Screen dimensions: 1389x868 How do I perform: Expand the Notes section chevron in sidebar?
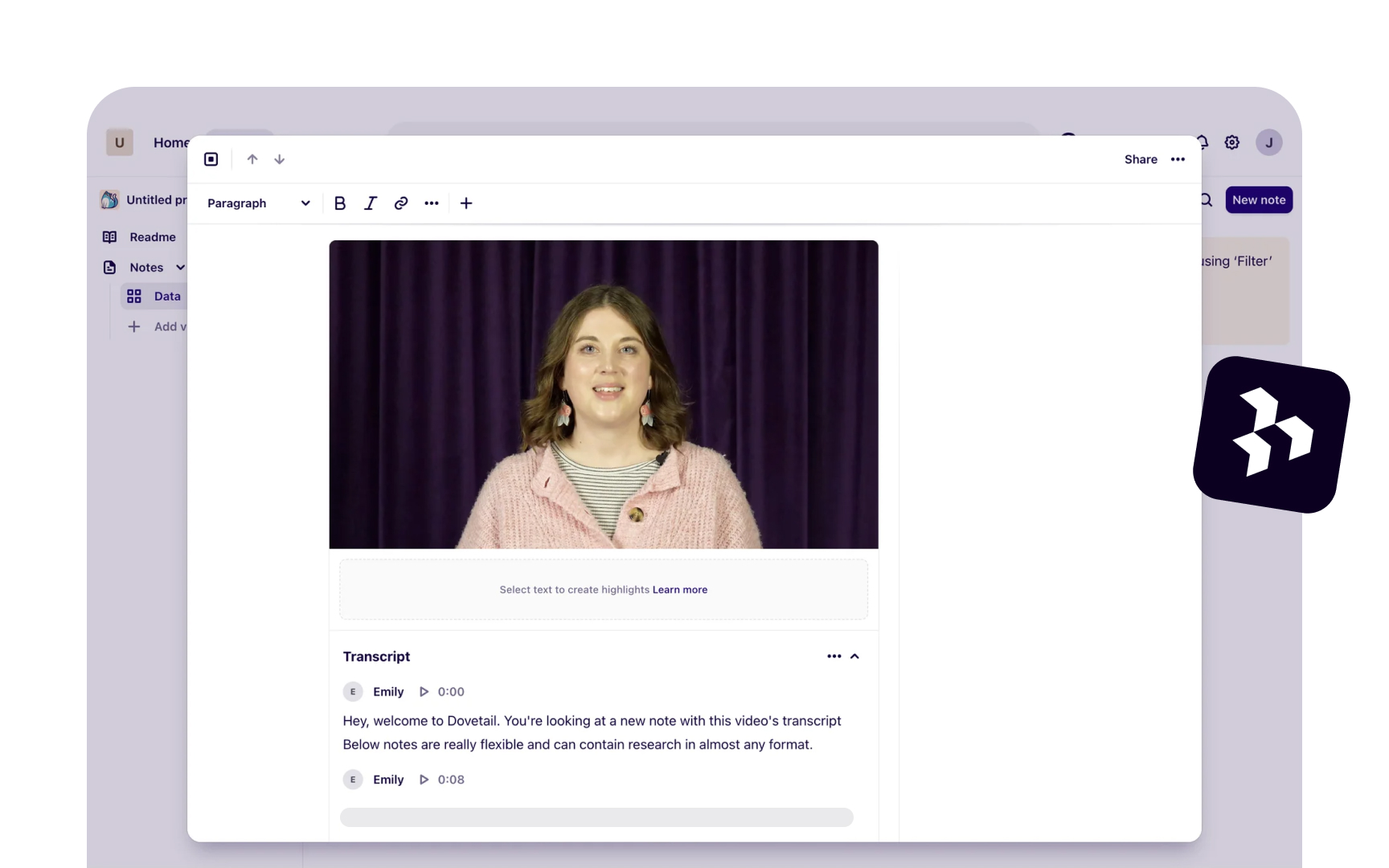[180, 267]
